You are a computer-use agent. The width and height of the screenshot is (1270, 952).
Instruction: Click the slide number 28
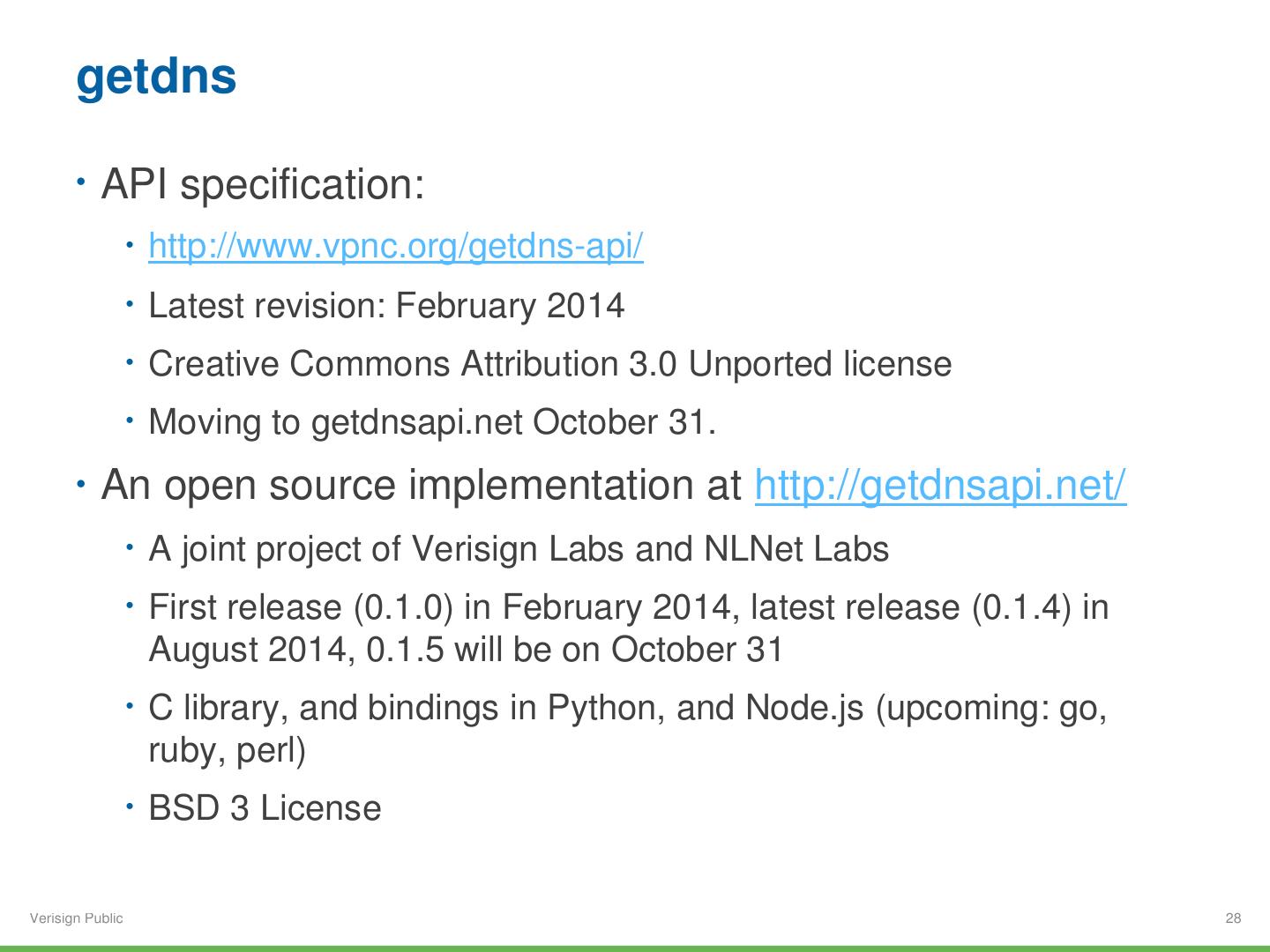(x=1233, y=919)
